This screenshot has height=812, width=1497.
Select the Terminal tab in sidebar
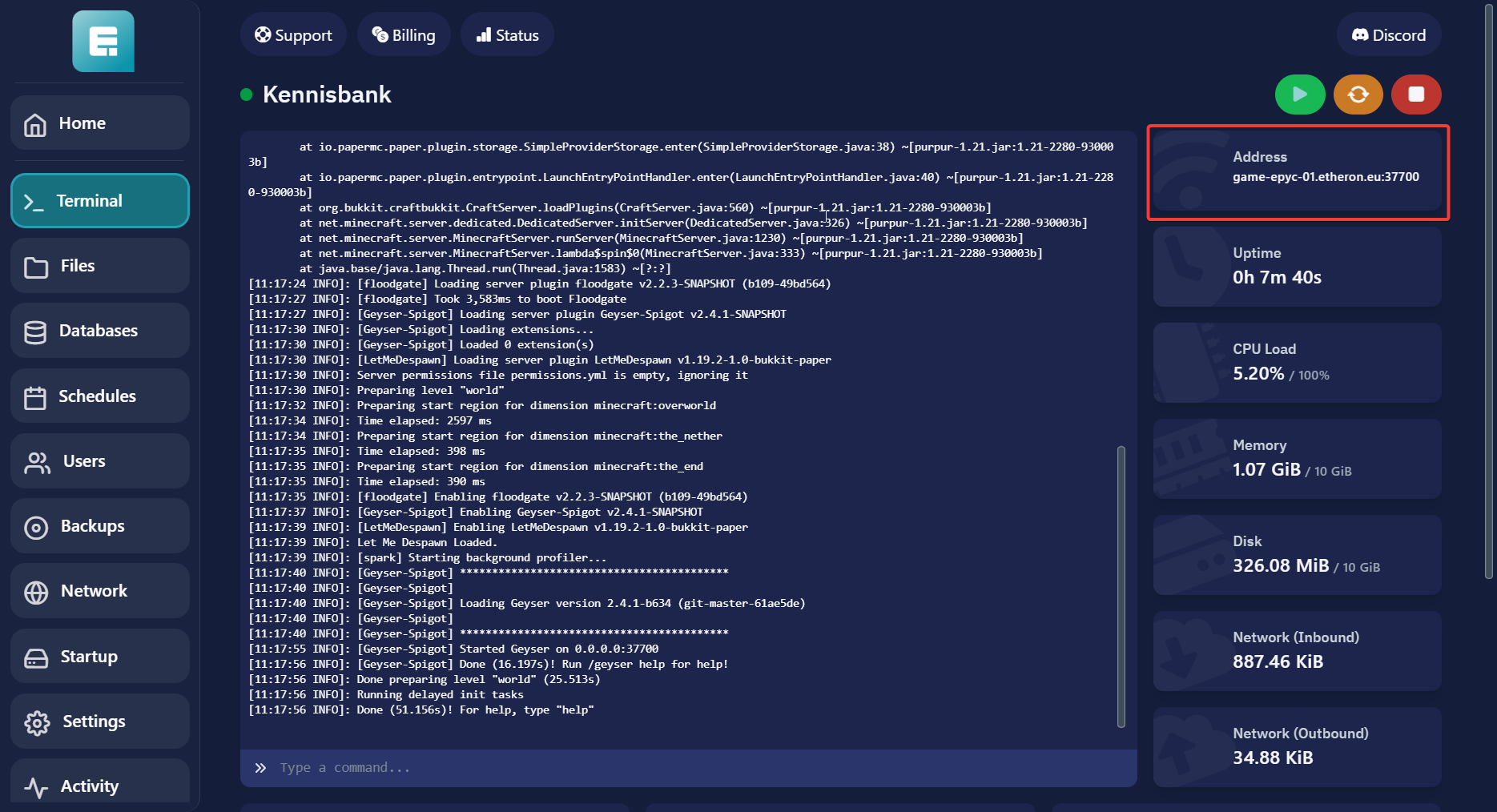pos(100,201)
